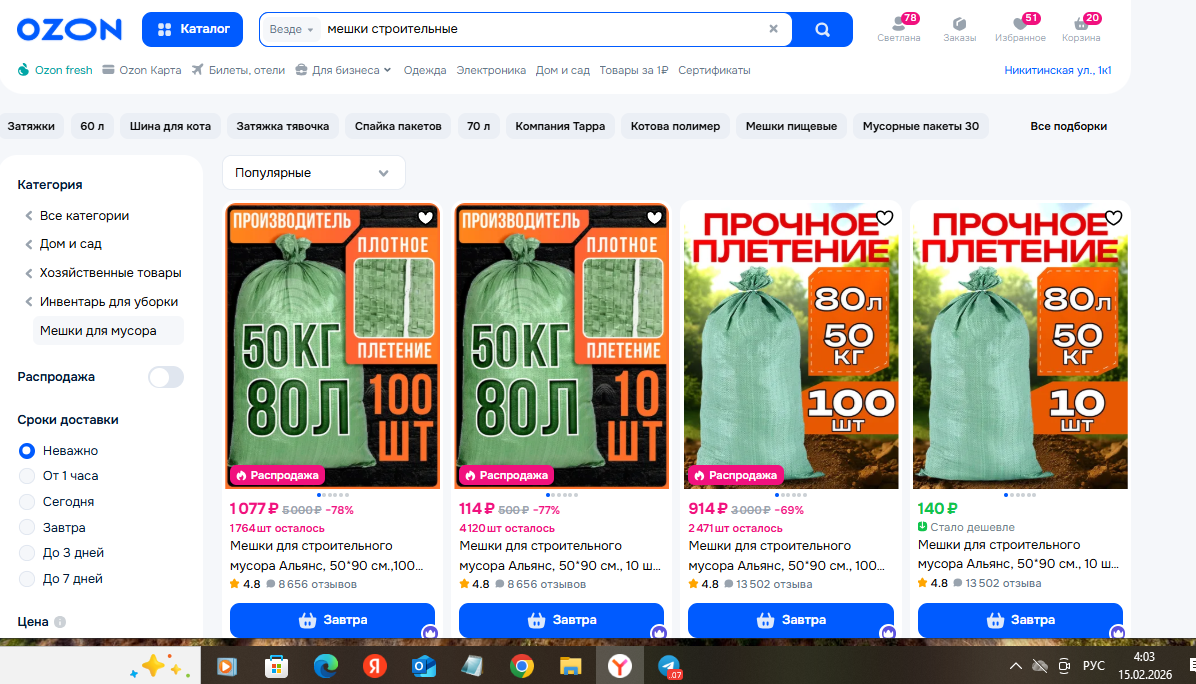Viewport: 1196px width, 684px height.
Task: Open the OZON home logo
Action: coord(69,30)
